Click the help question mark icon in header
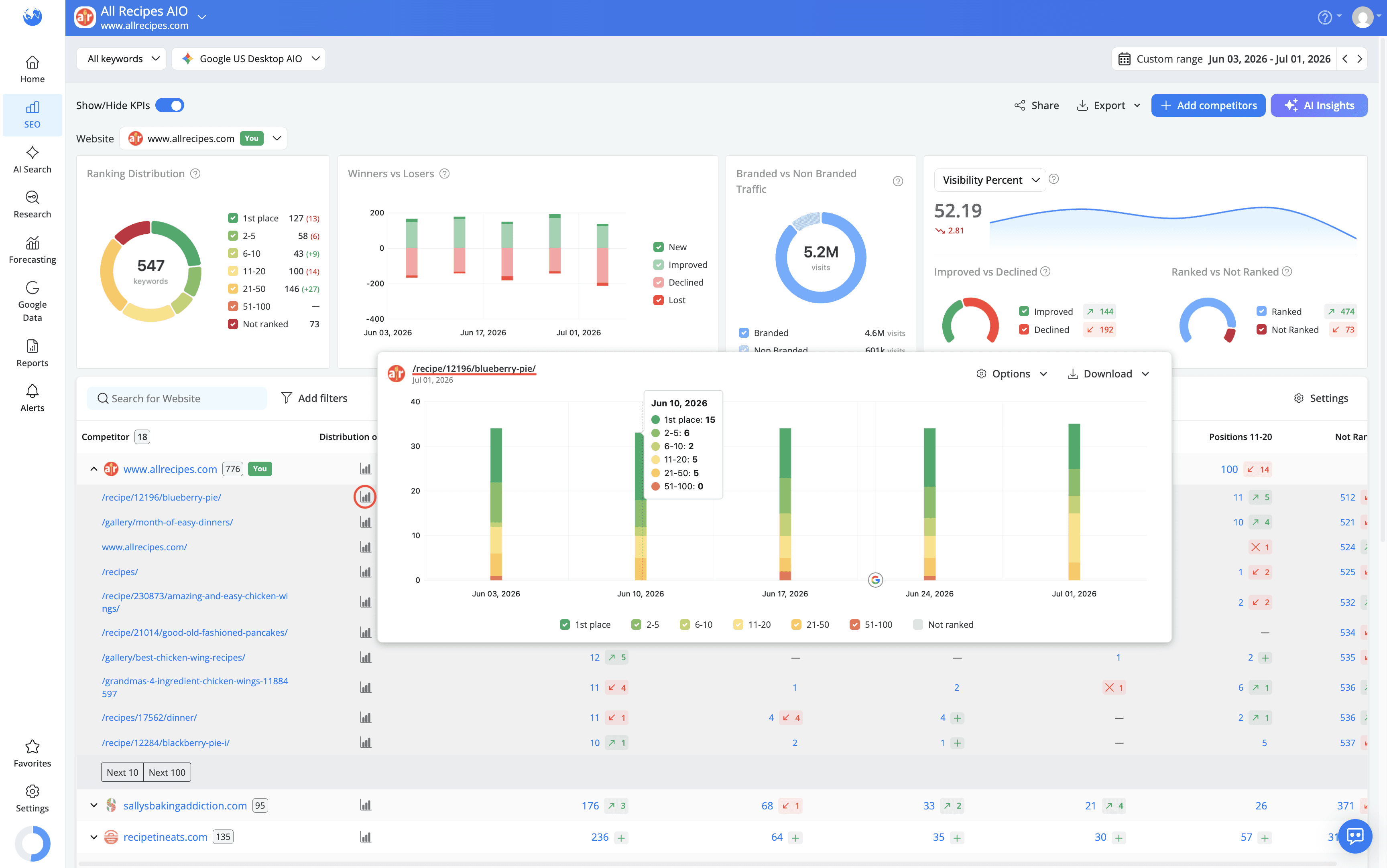This screenshot has width=1387, height=868. coord(1324,17)
